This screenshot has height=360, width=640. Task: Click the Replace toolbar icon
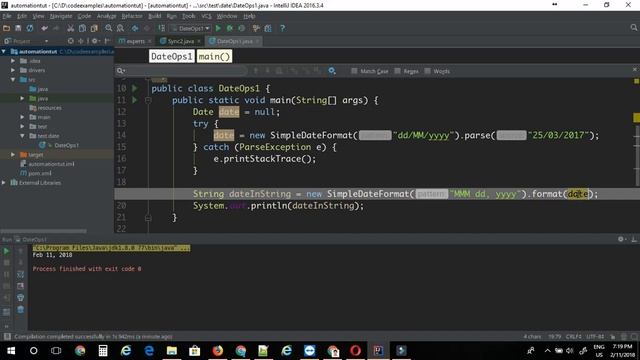(120, 28)
